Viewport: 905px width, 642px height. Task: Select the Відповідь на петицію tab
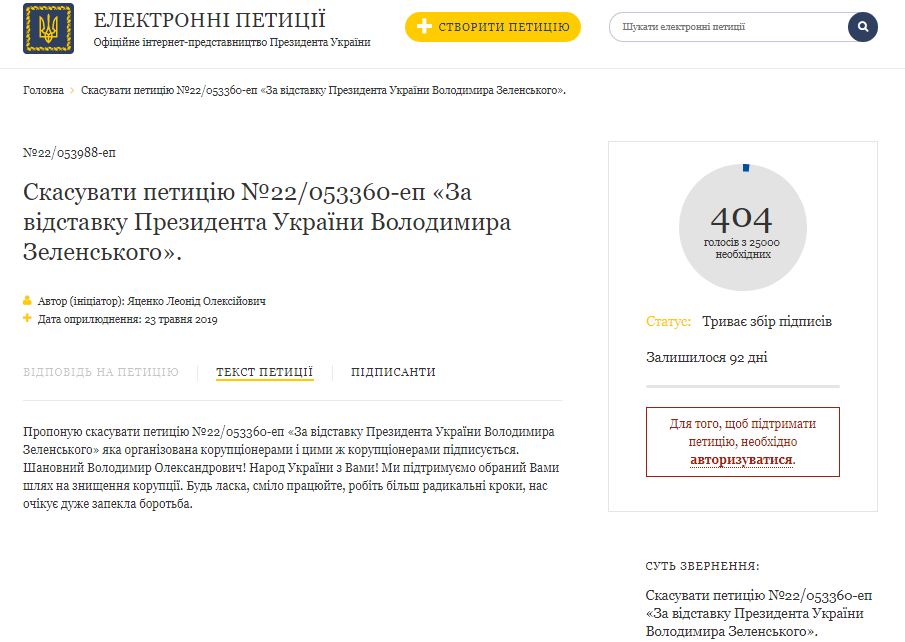click(x=101, y=372)
